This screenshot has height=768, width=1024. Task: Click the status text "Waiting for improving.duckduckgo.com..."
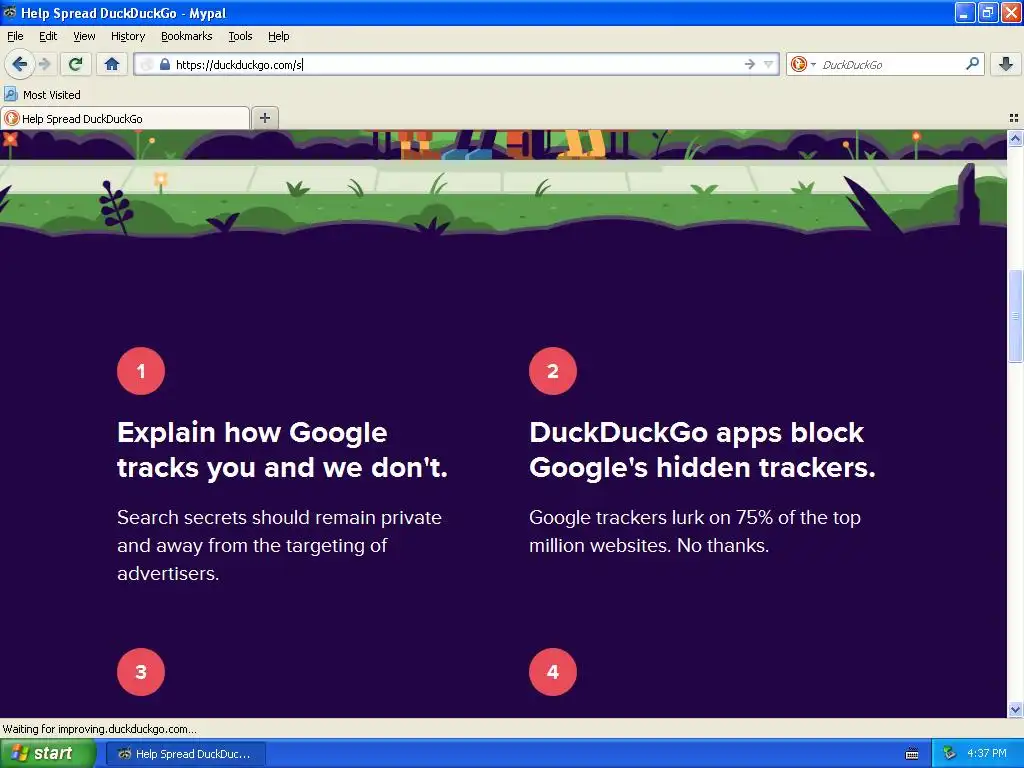click(99, 729)
